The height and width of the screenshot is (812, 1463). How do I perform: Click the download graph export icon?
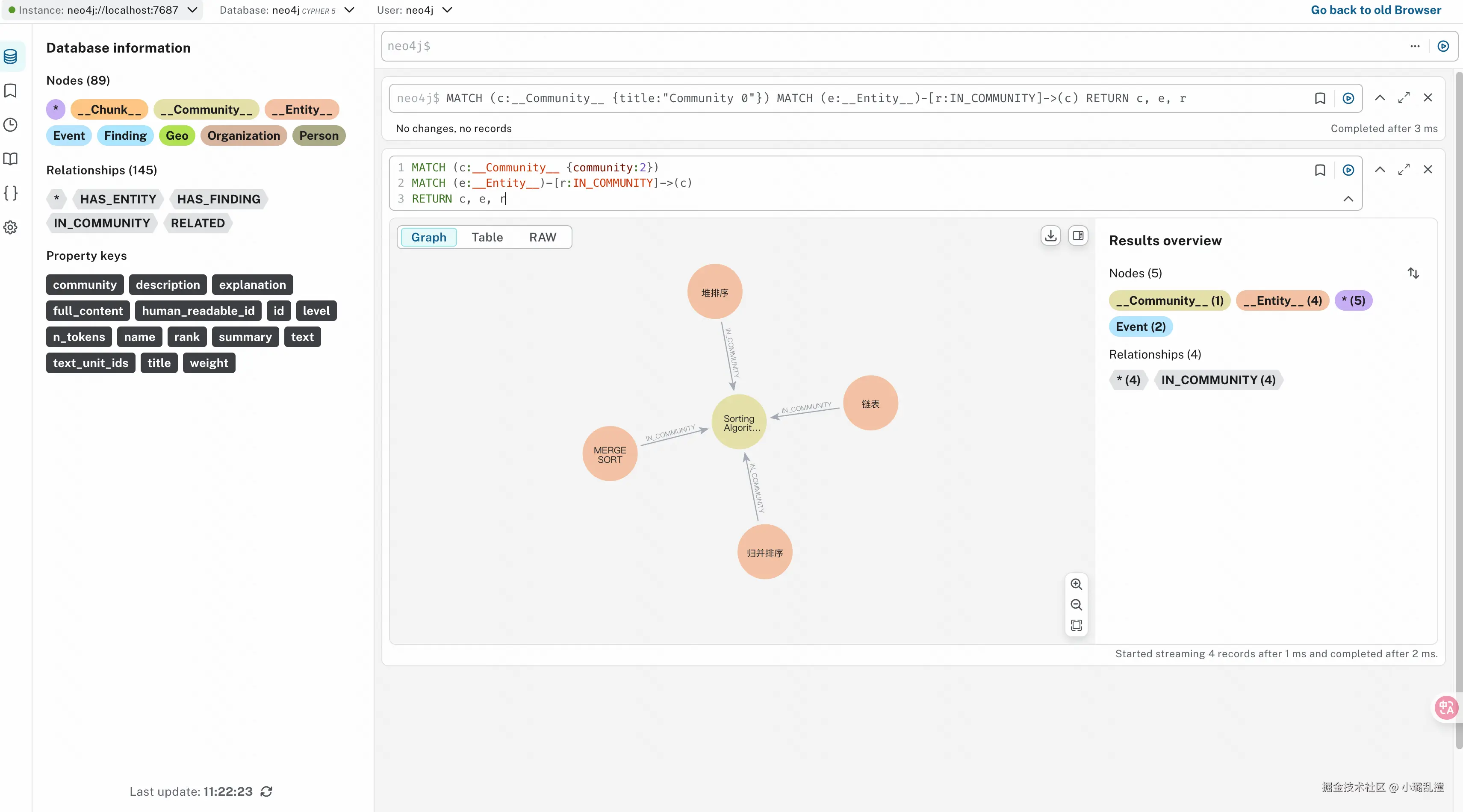click(1051, 235)
